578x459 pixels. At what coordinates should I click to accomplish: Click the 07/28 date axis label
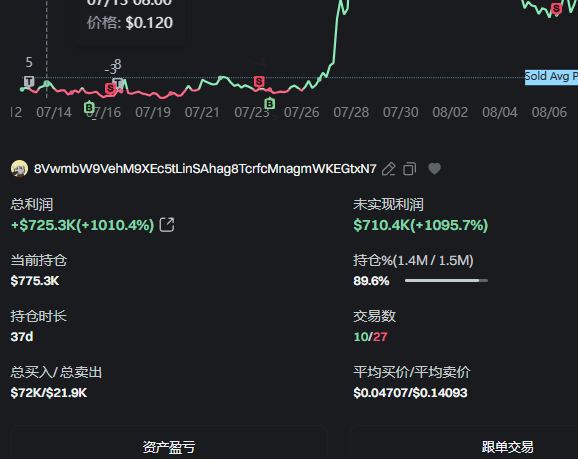pyautogui.click(x=351, y=112)
